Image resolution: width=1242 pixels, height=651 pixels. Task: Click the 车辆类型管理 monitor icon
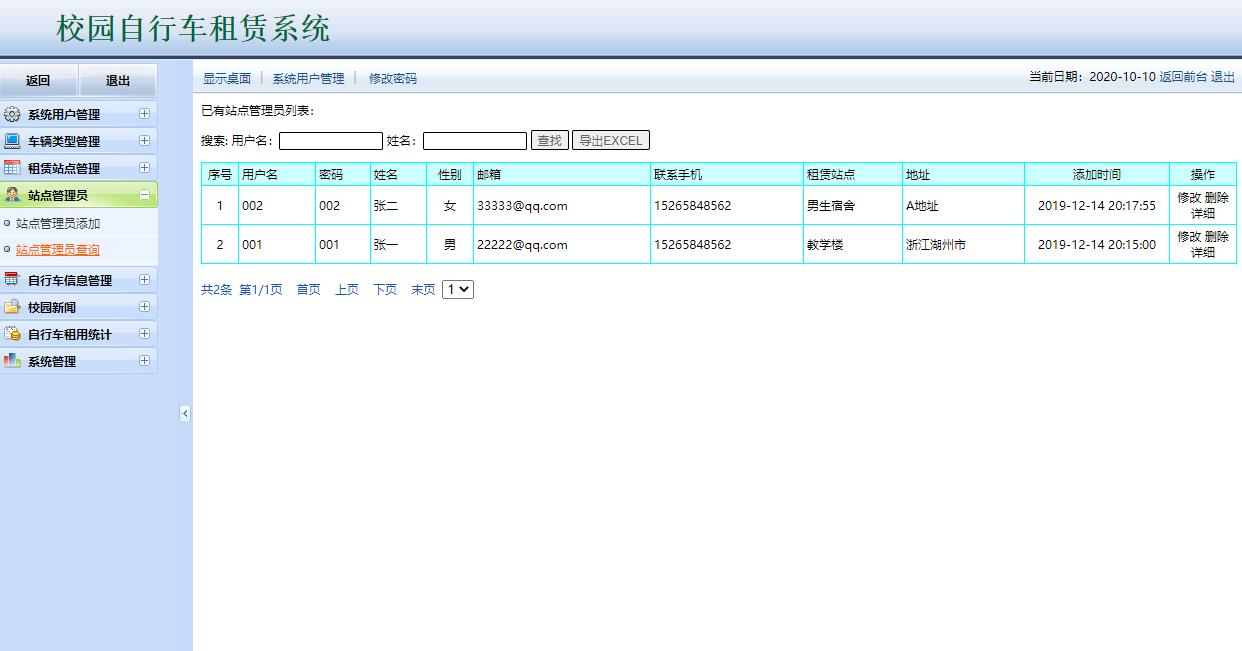click(15, 140)
